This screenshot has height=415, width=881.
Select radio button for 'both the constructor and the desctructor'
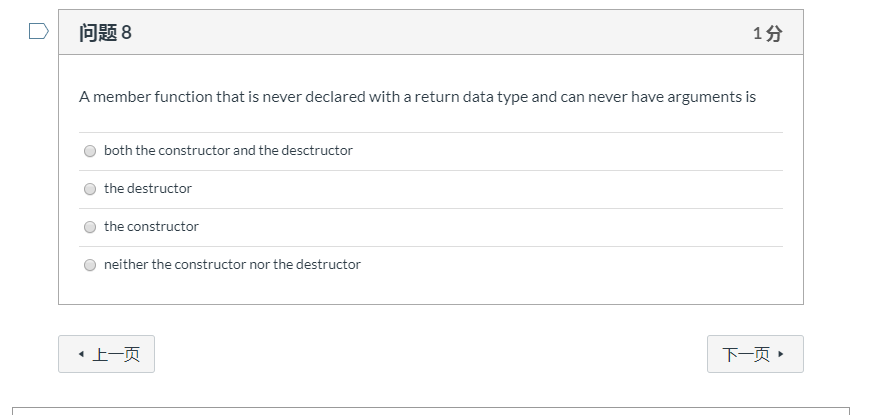(90, 151)
